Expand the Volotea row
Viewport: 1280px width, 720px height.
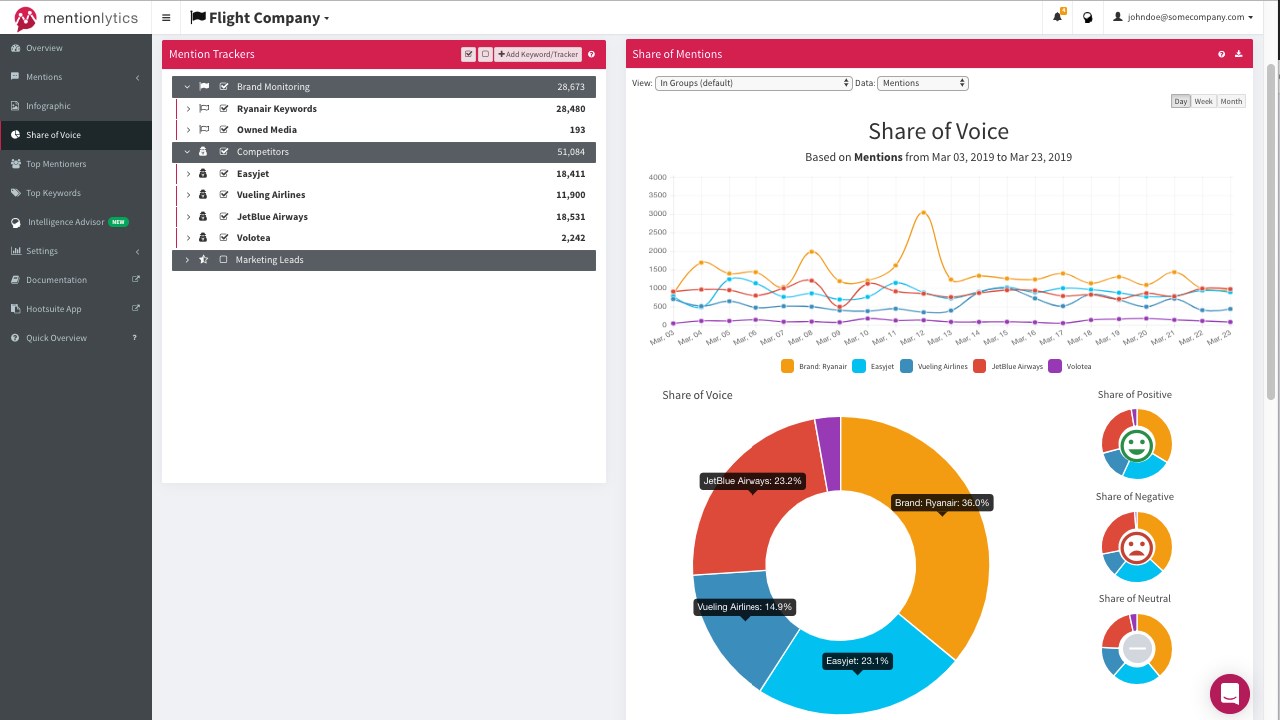click(188, 238)
